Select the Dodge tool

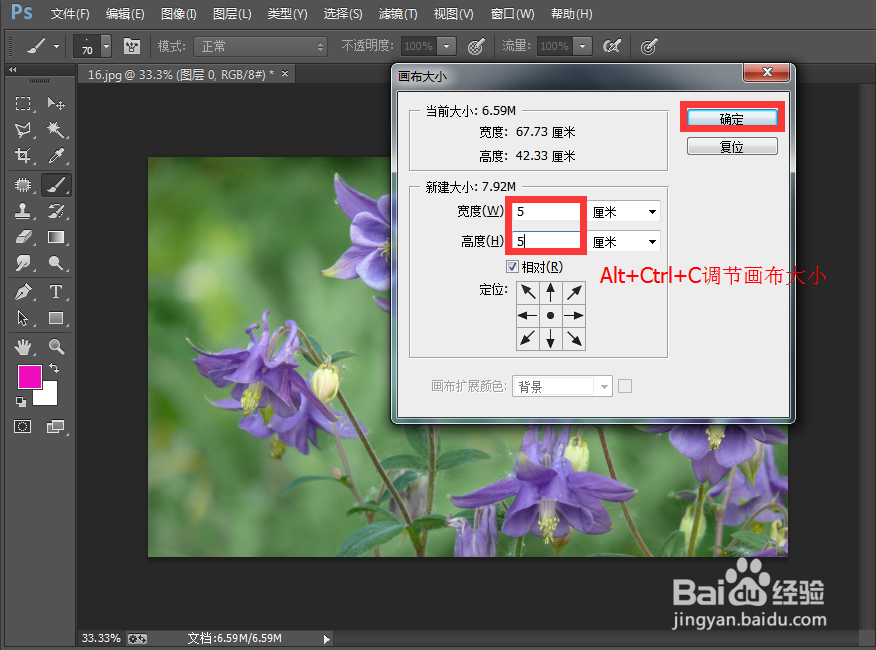(56, 263)
